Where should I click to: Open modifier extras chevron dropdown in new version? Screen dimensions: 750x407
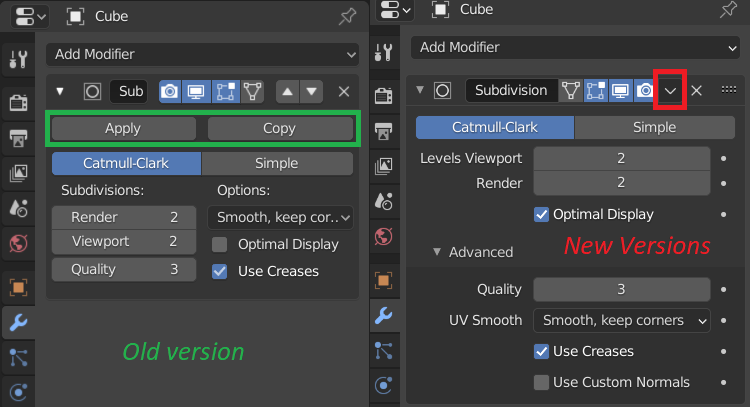(x=670, y=90)
